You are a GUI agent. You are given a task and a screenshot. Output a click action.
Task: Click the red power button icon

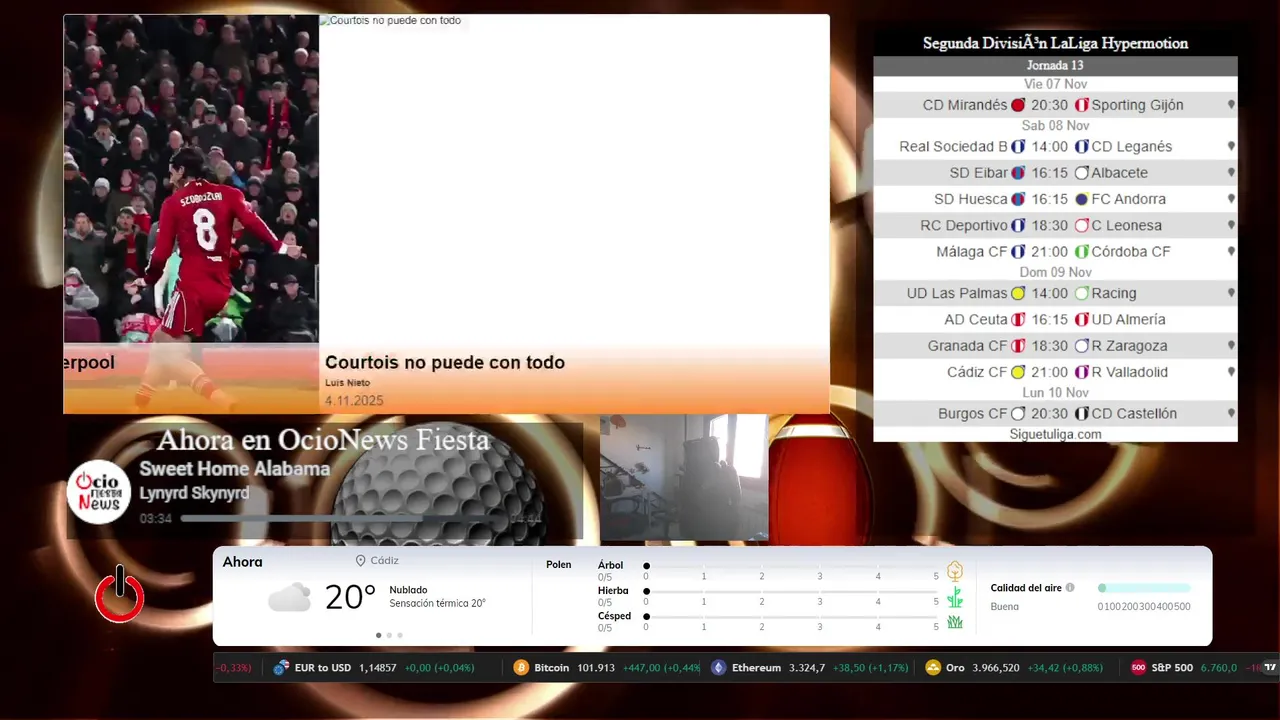coord(120,595)
